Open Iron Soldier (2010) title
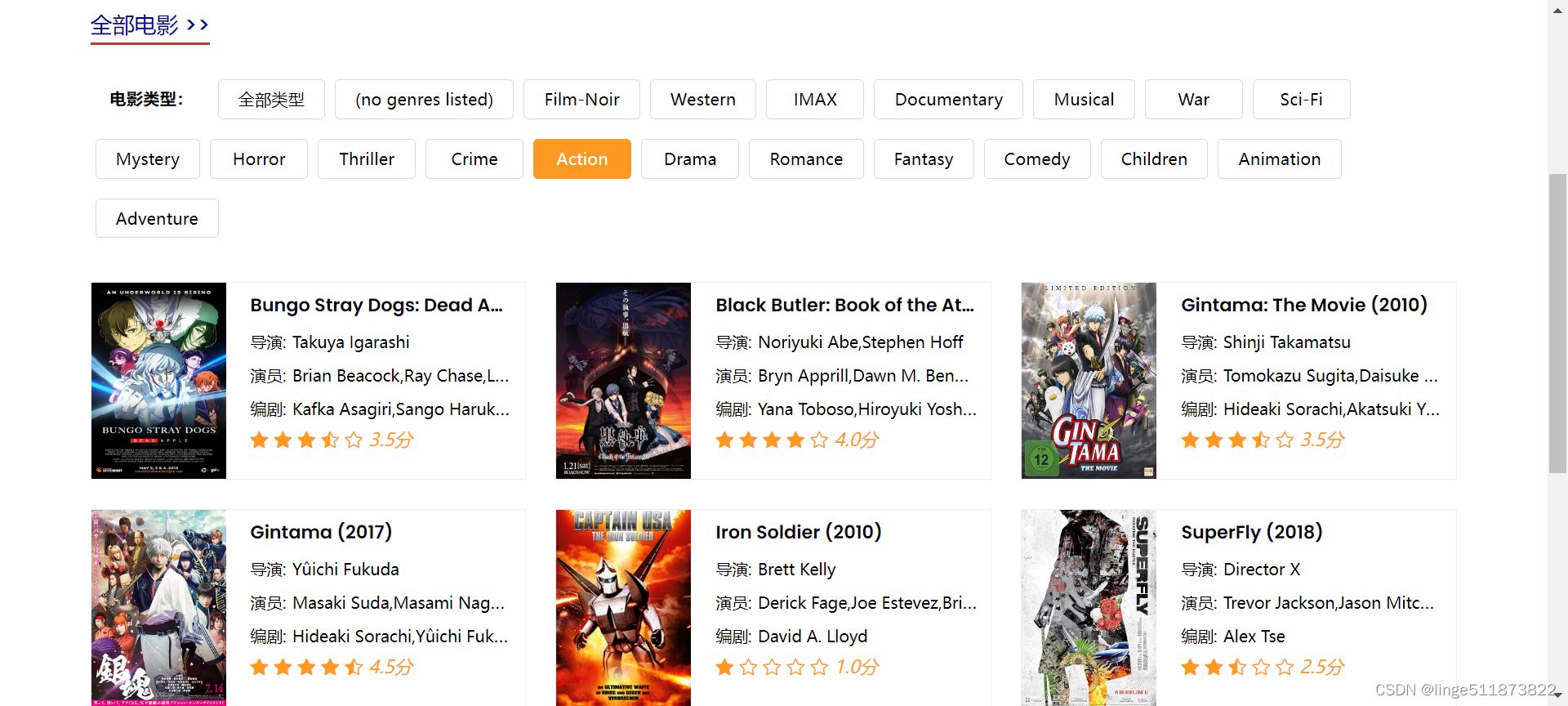1568x706 pixels. [x=799, y=533]
